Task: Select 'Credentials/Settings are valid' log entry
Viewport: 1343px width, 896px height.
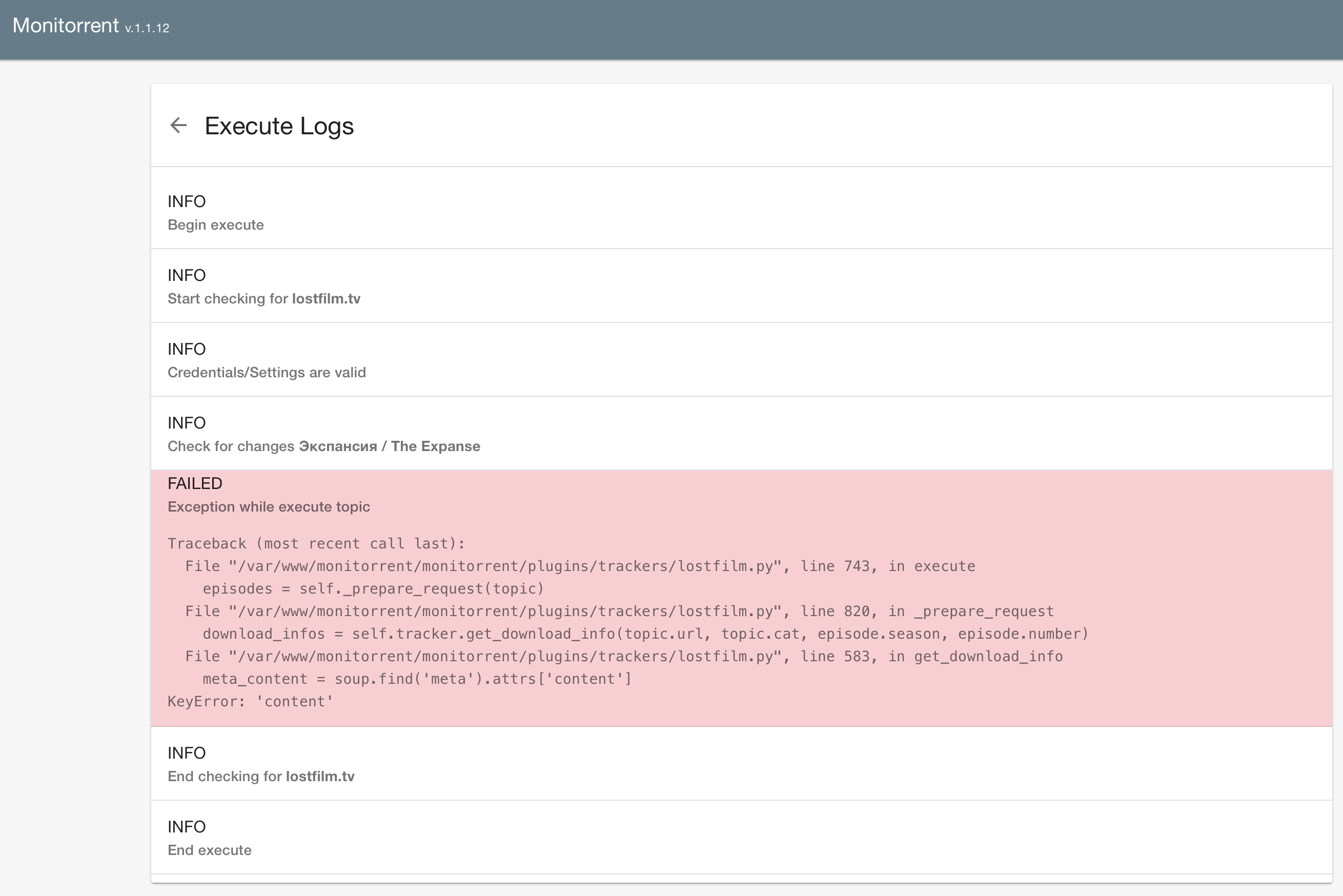Action: tap(741, 359)
